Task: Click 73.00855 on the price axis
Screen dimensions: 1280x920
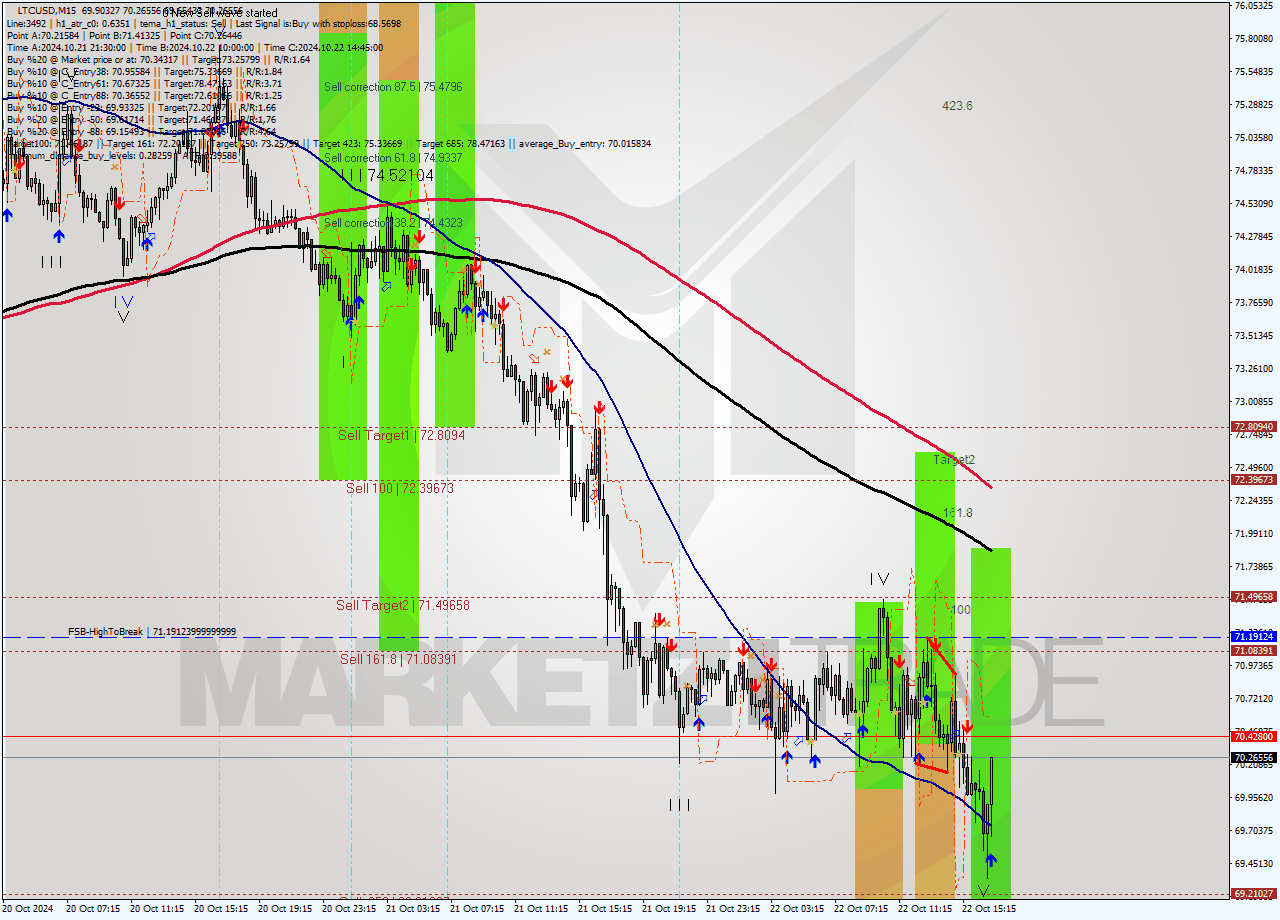Action: coord(1253,401)
